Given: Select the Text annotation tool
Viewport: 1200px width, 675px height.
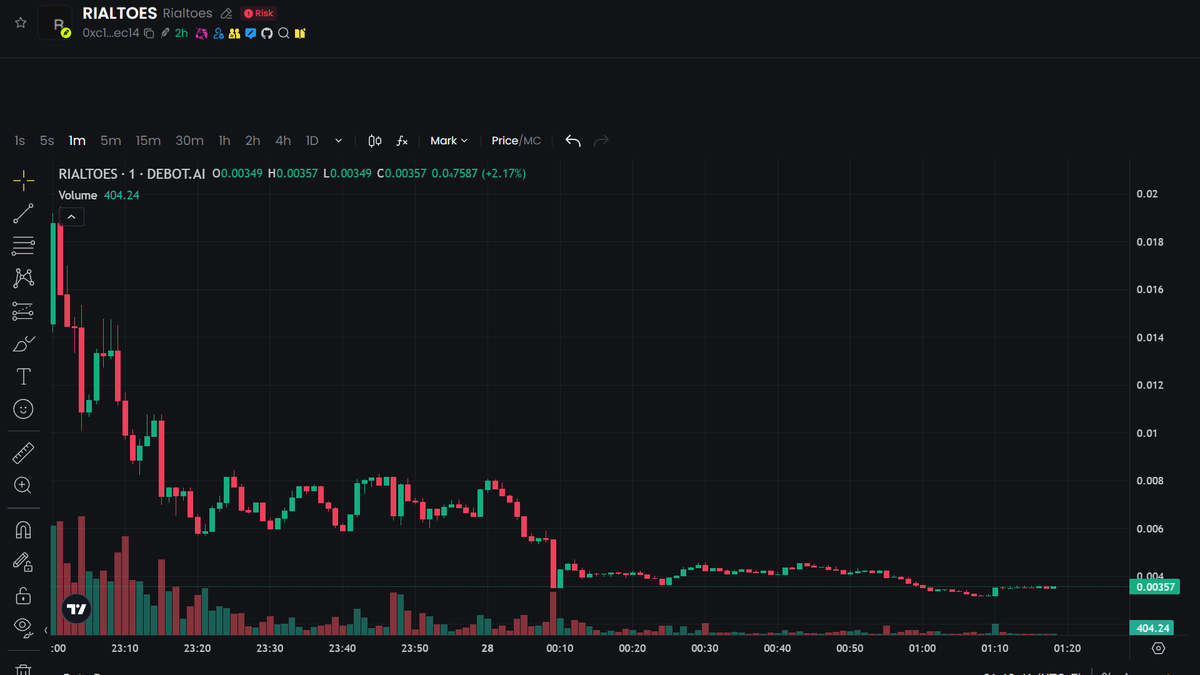Looking at the screenshot, I should [23, 377].
